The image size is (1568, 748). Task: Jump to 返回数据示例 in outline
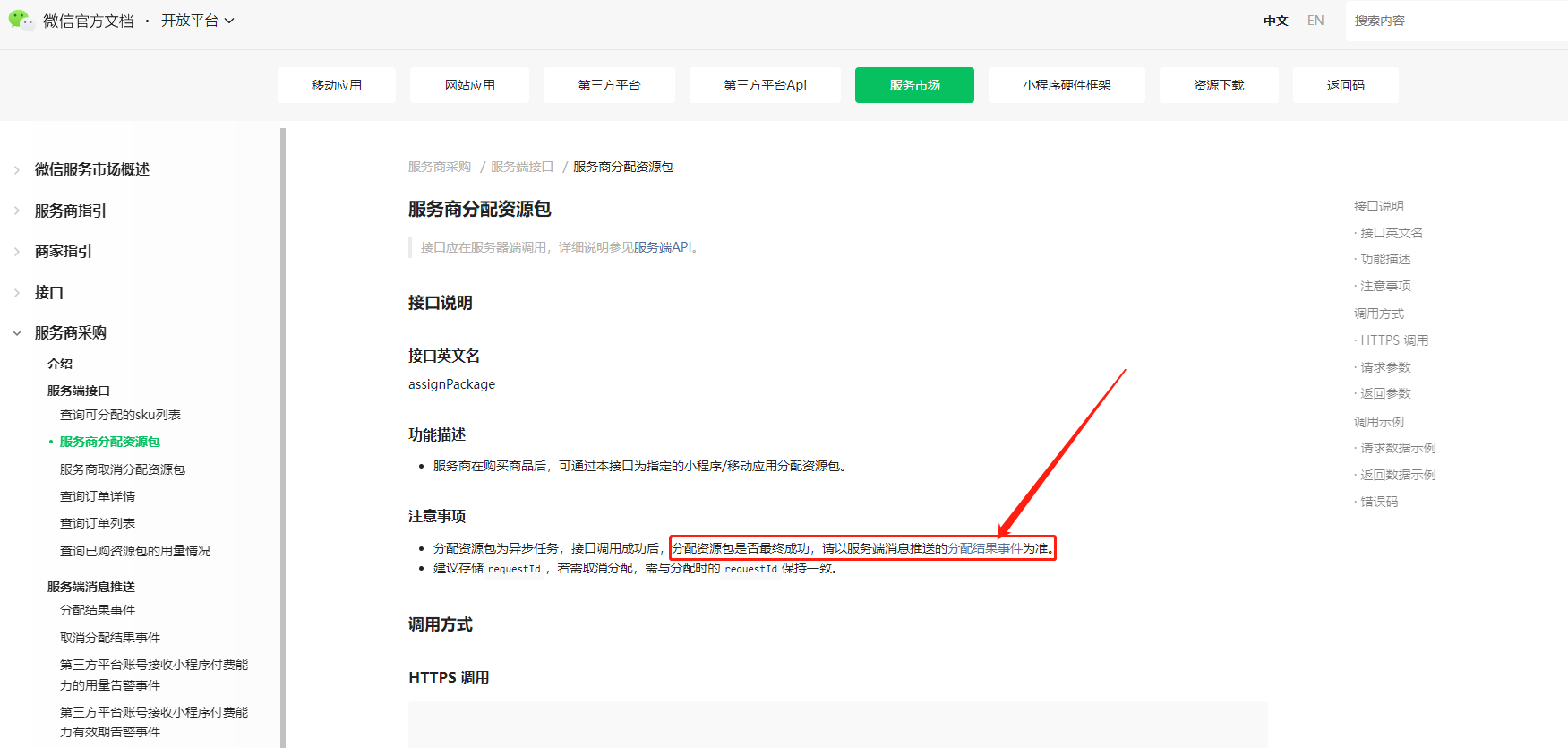tap(1398, 475)
